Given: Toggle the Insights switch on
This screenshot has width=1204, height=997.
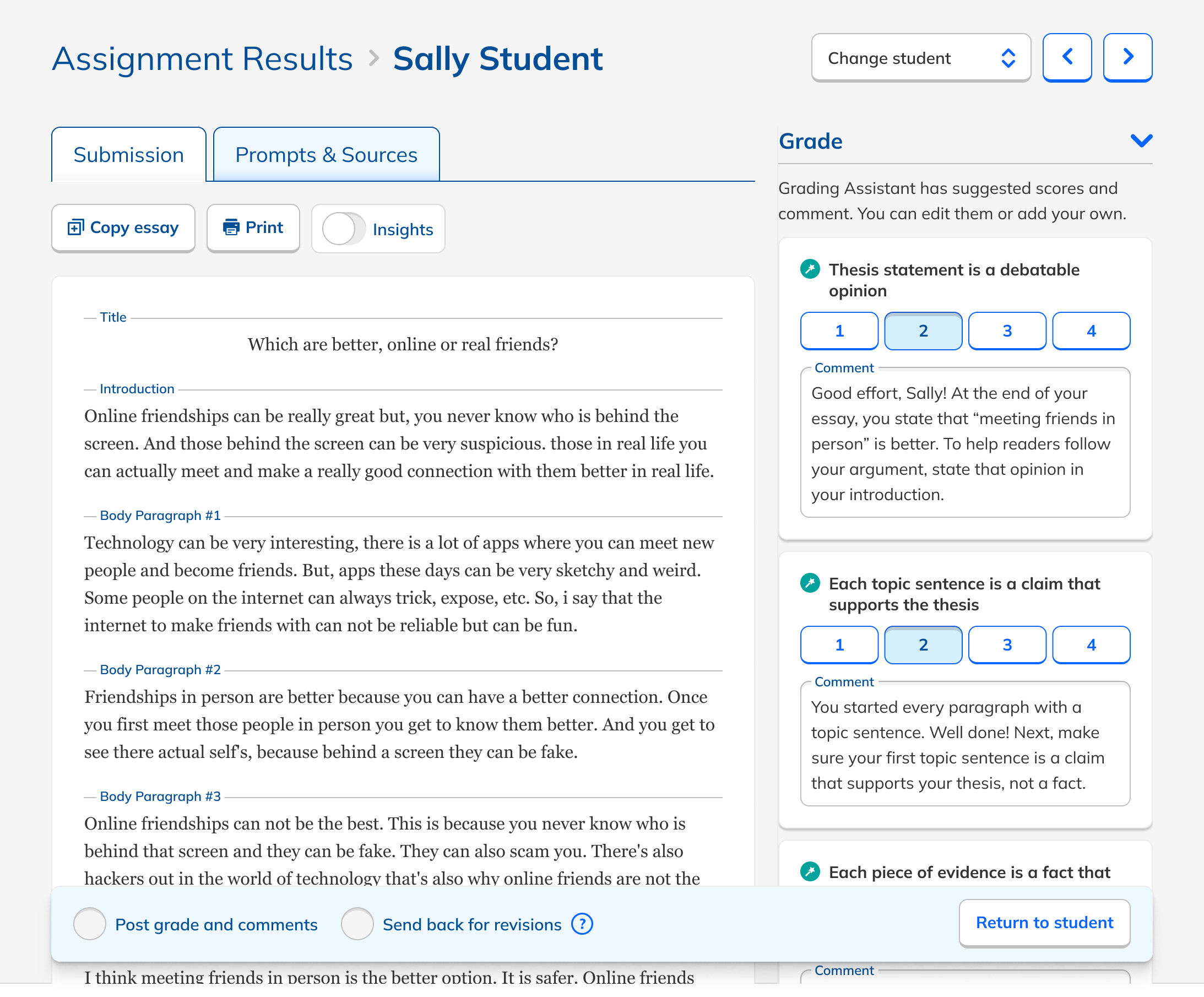Looking at the screenshot, I should tap(344, 229).
